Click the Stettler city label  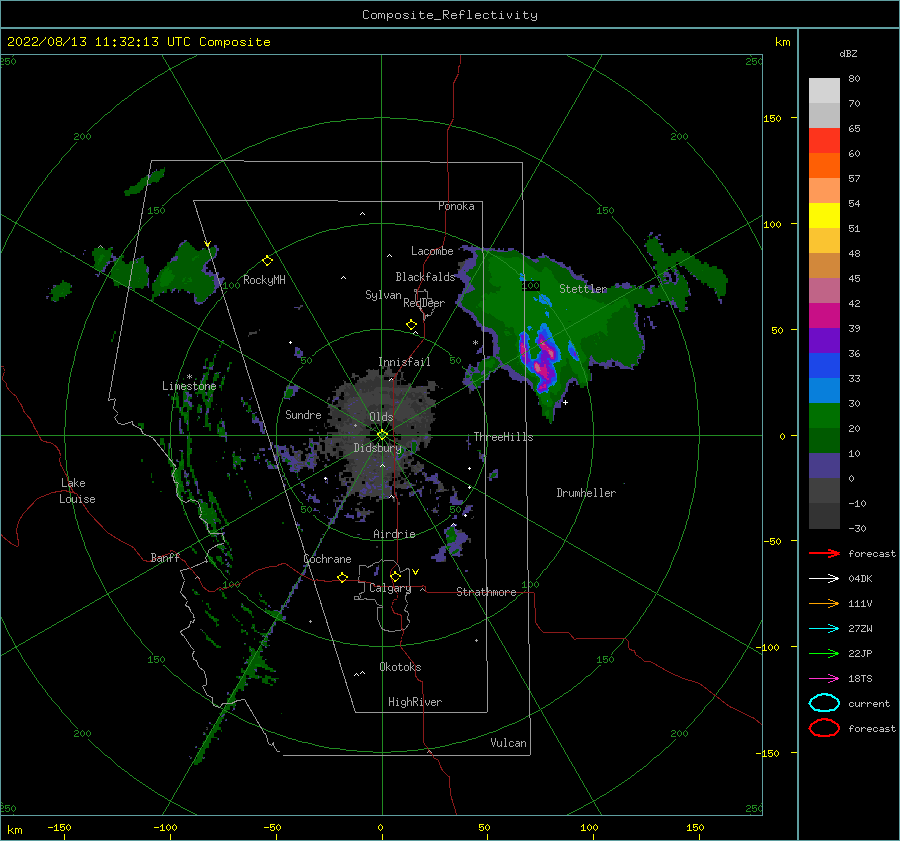coord(583,289)
